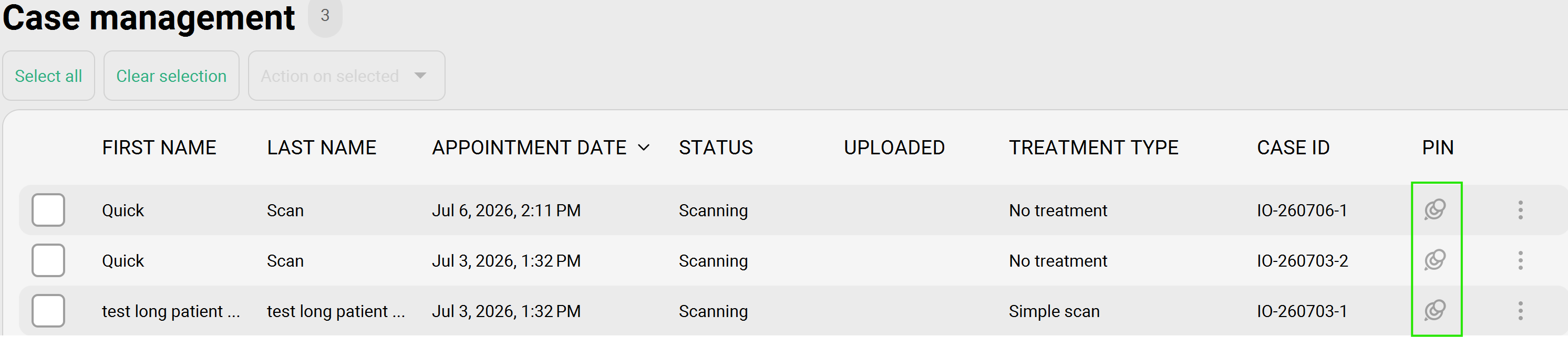This screenshot has width=1568, height=337.
Task: Tick the checkbox for test long patient row
Action: tap(48, 311)
